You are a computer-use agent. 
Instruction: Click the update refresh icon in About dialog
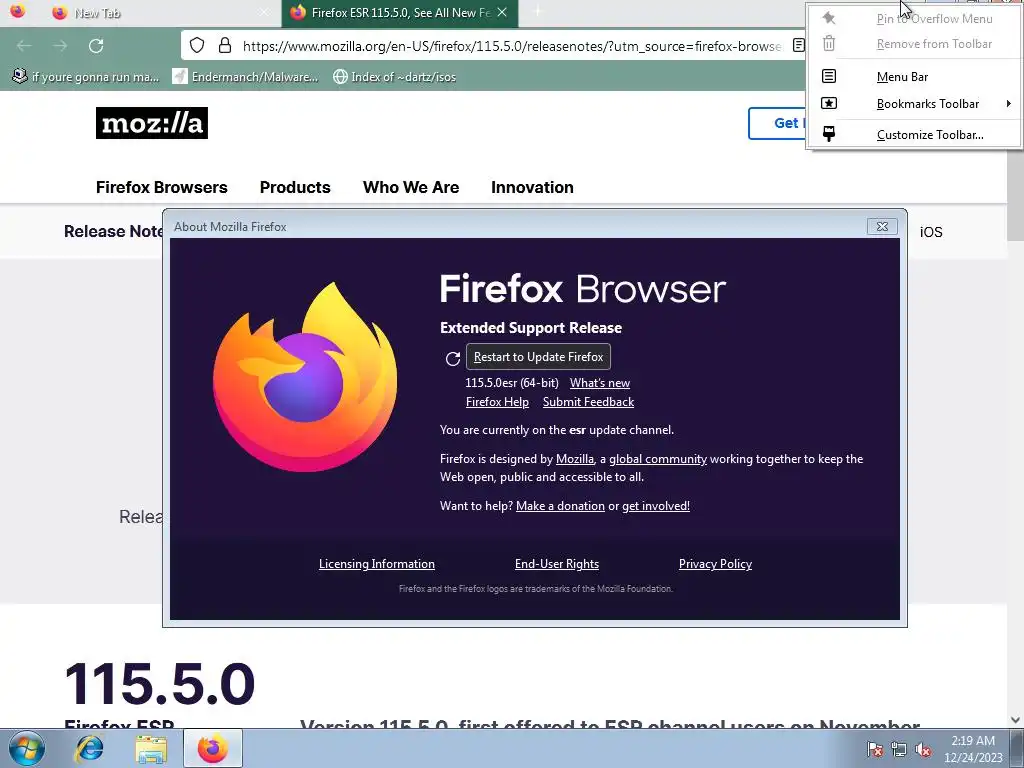click(x=453, y=358)
